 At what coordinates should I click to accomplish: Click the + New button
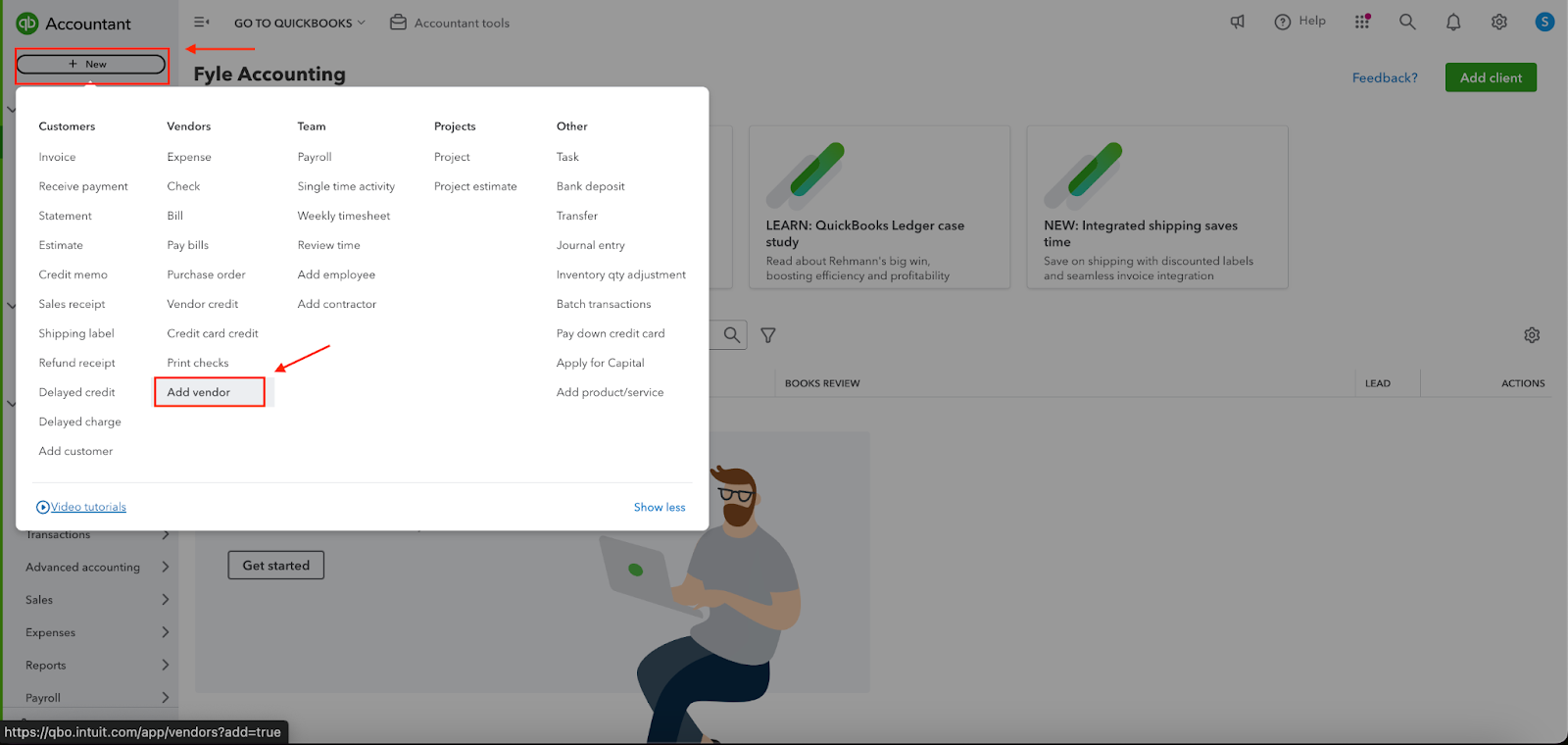pyautogui.click(x=90, y=64)
